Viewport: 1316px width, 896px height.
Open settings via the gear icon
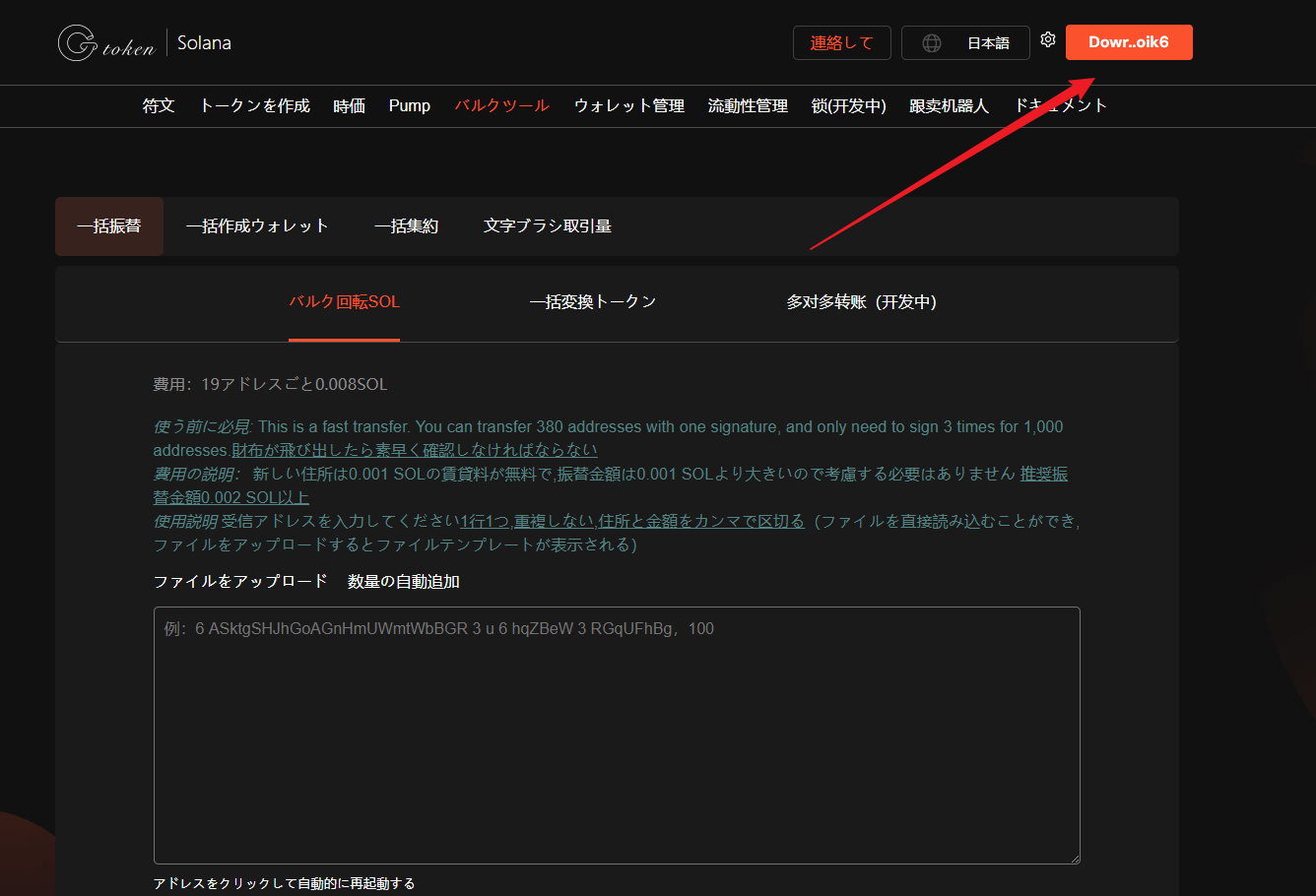1048,39
